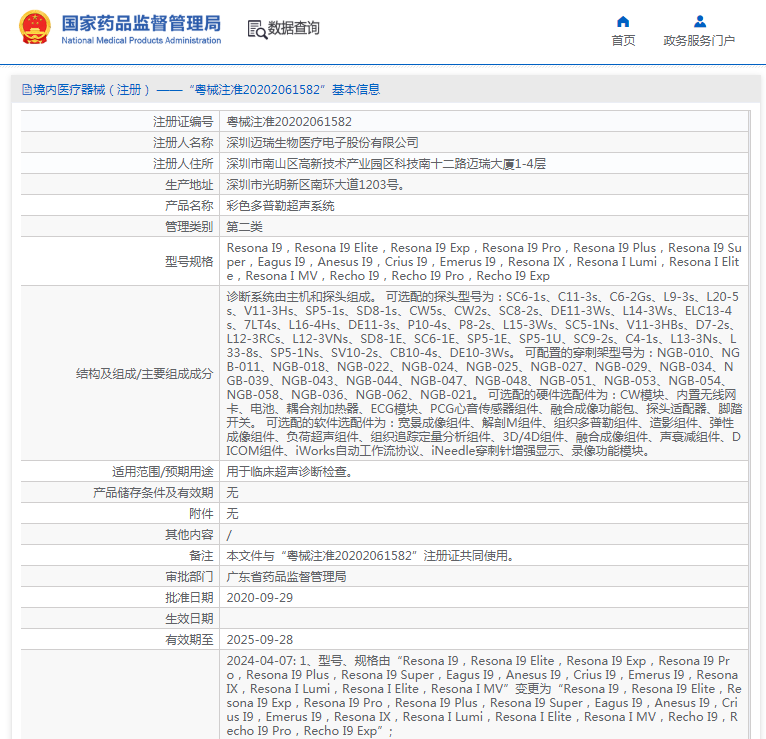This screenshot has width=766, height=739.
Task: Select 广东省药品监督管理局 value
Action: click(287, 577)
